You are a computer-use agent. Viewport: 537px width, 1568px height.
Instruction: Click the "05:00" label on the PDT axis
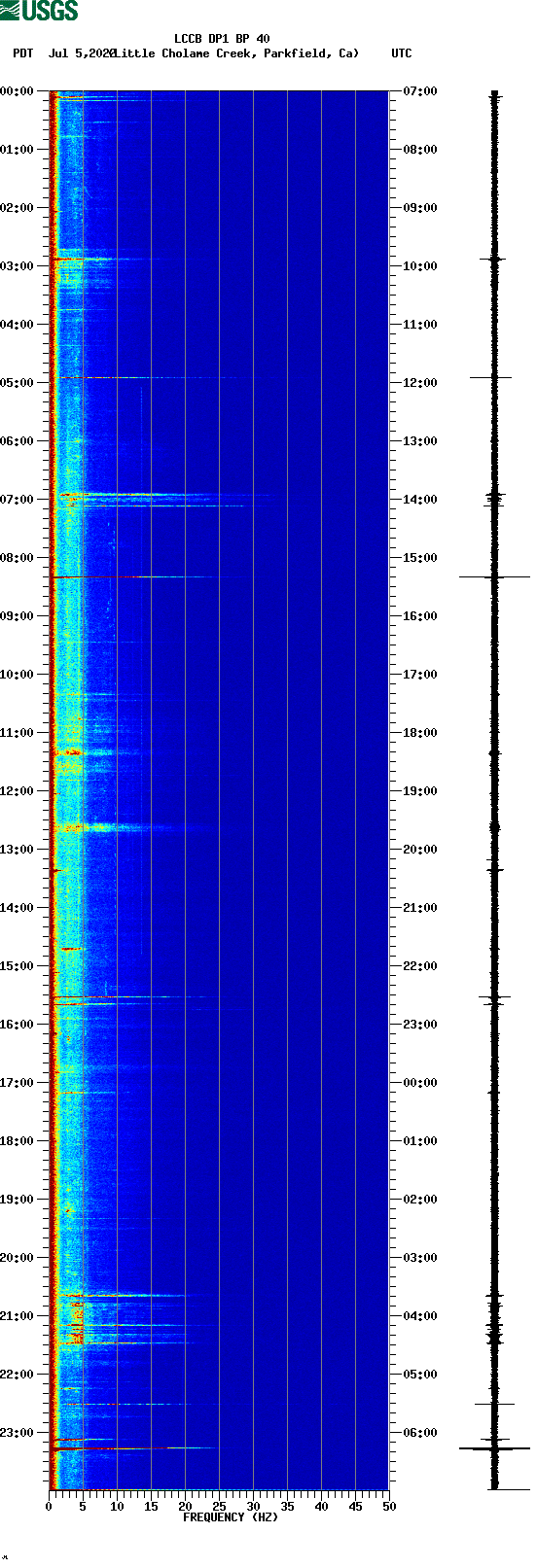pyautogui.click(x=17, y=383)
